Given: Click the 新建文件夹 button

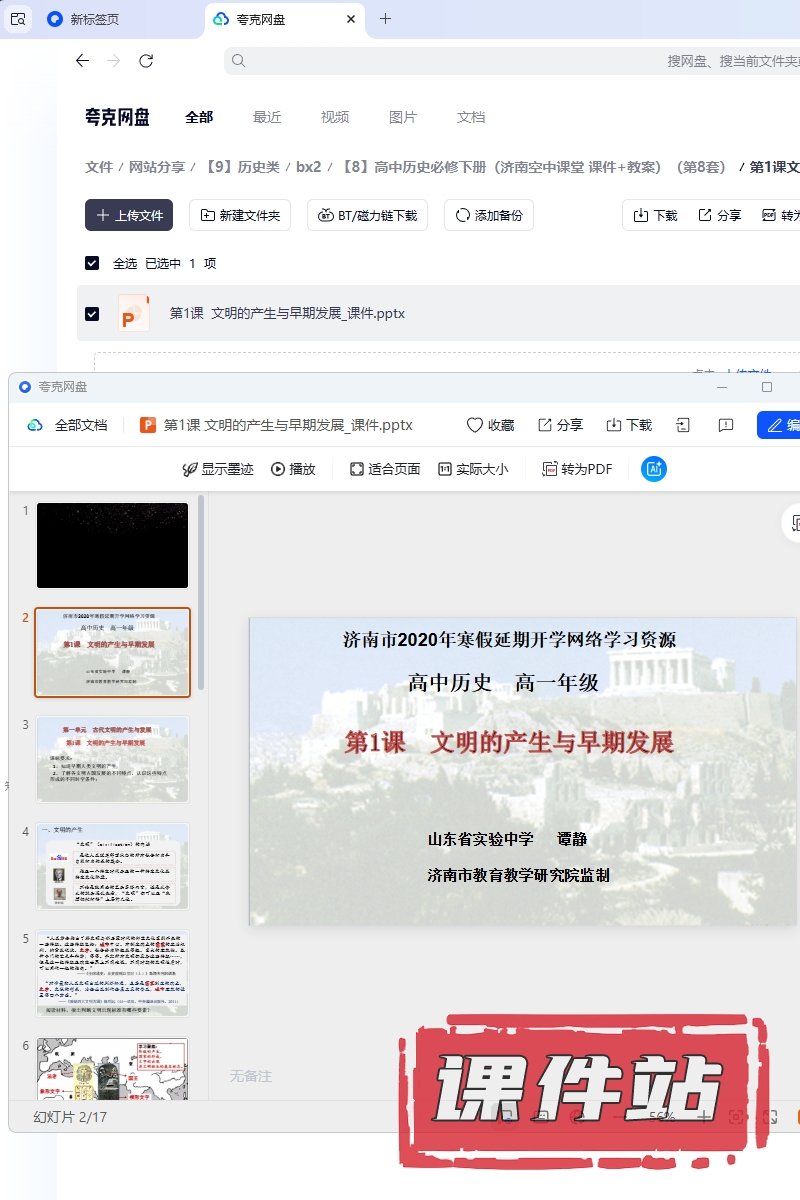Looking at the screenshot, I should click(x=241, y=215).
